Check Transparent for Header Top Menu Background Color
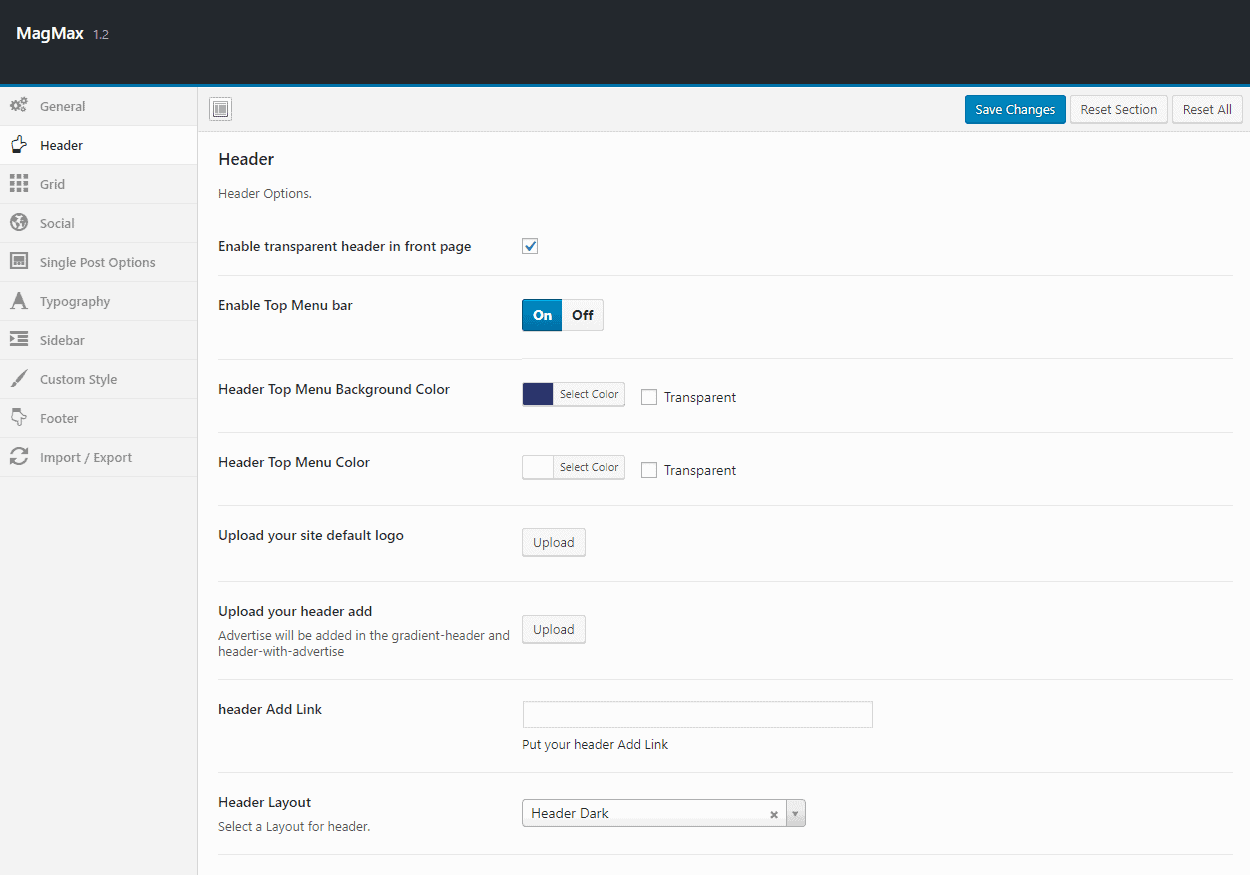The image size is (1250, 875). [x=649, y=396]
